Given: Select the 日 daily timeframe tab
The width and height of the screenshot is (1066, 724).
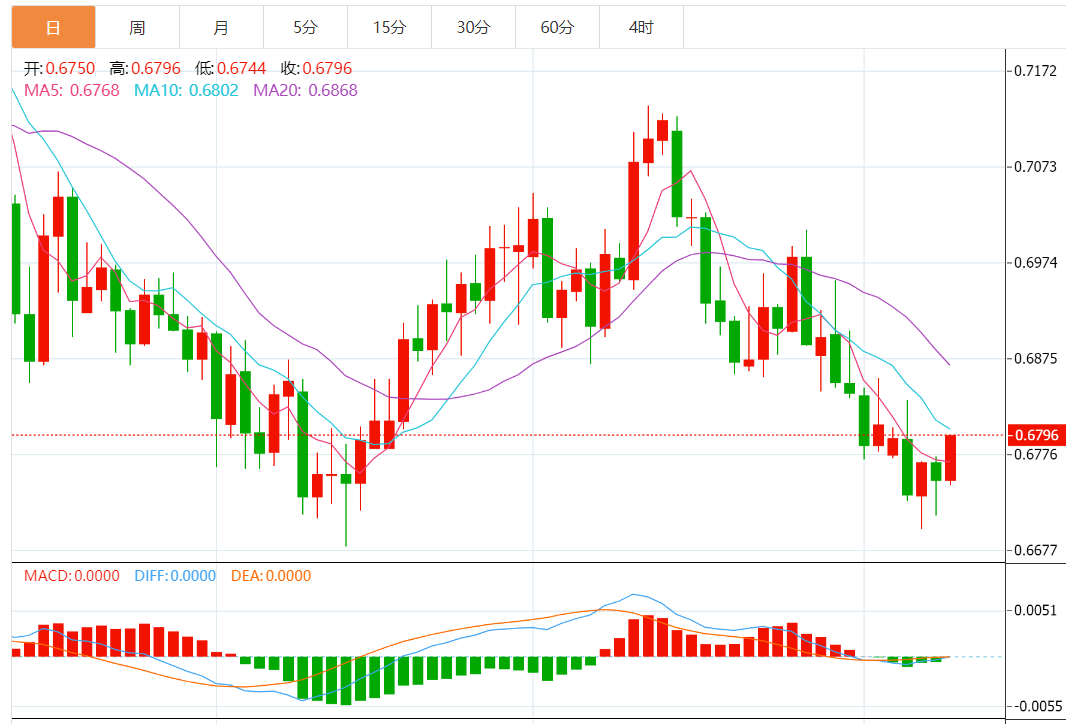Looking at the screenshot, I should [54, 27].
